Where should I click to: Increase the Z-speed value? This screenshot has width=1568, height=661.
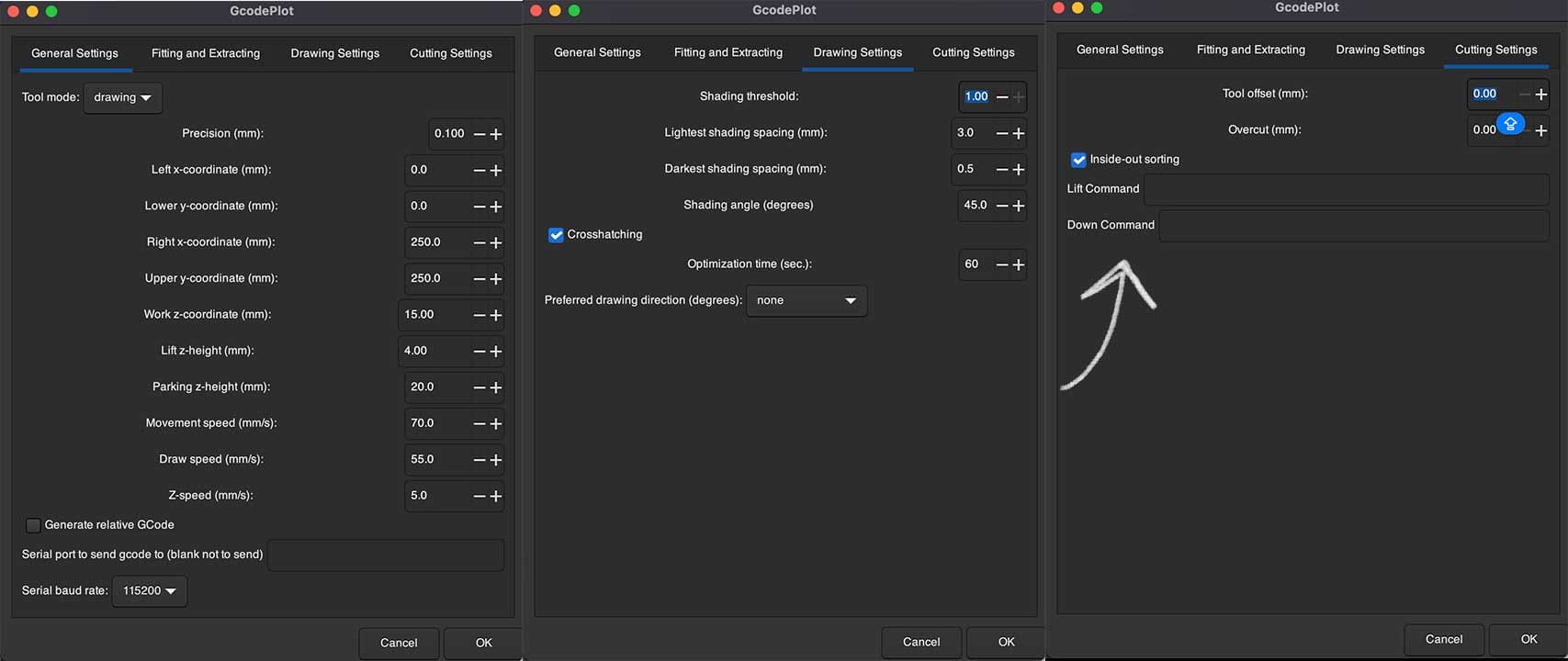pos(496,496)
